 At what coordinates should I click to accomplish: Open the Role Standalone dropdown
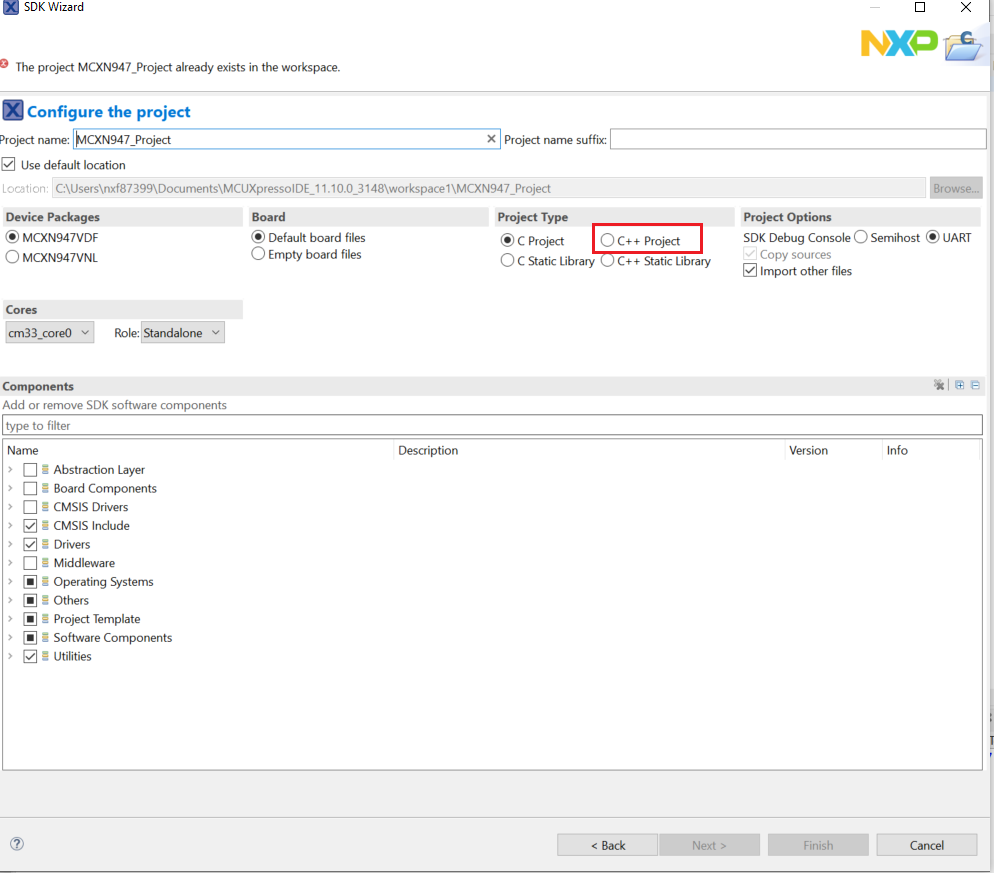pyautogui.click(x=183, y=333)
